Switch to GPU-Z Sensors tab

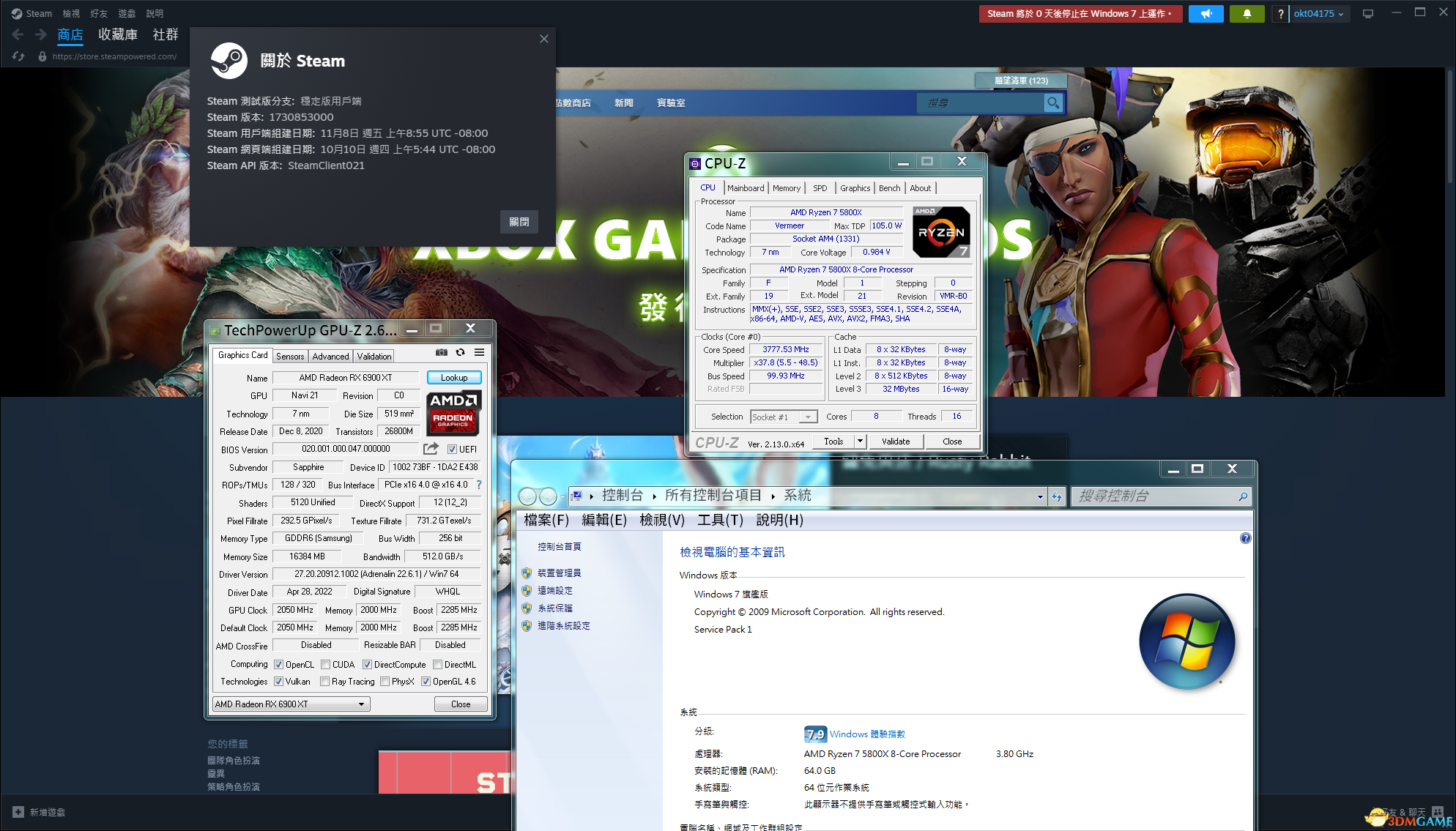pos(290,357)
